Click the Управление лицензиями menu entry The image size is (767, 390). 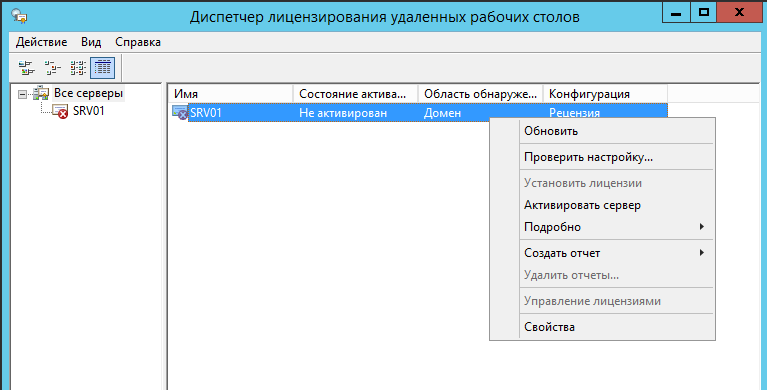[602, 301]
